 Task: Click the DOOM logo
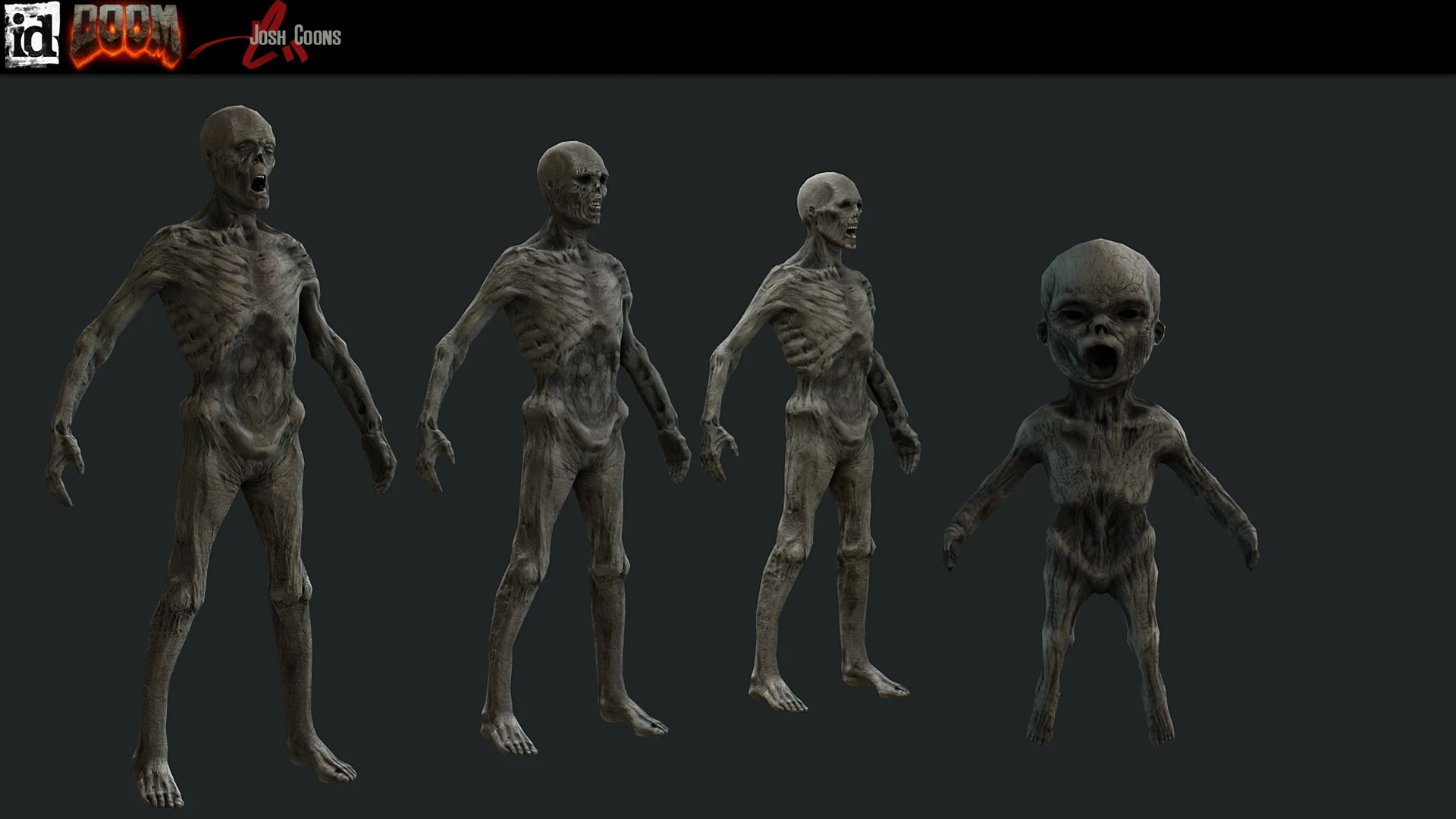[126, 35]
